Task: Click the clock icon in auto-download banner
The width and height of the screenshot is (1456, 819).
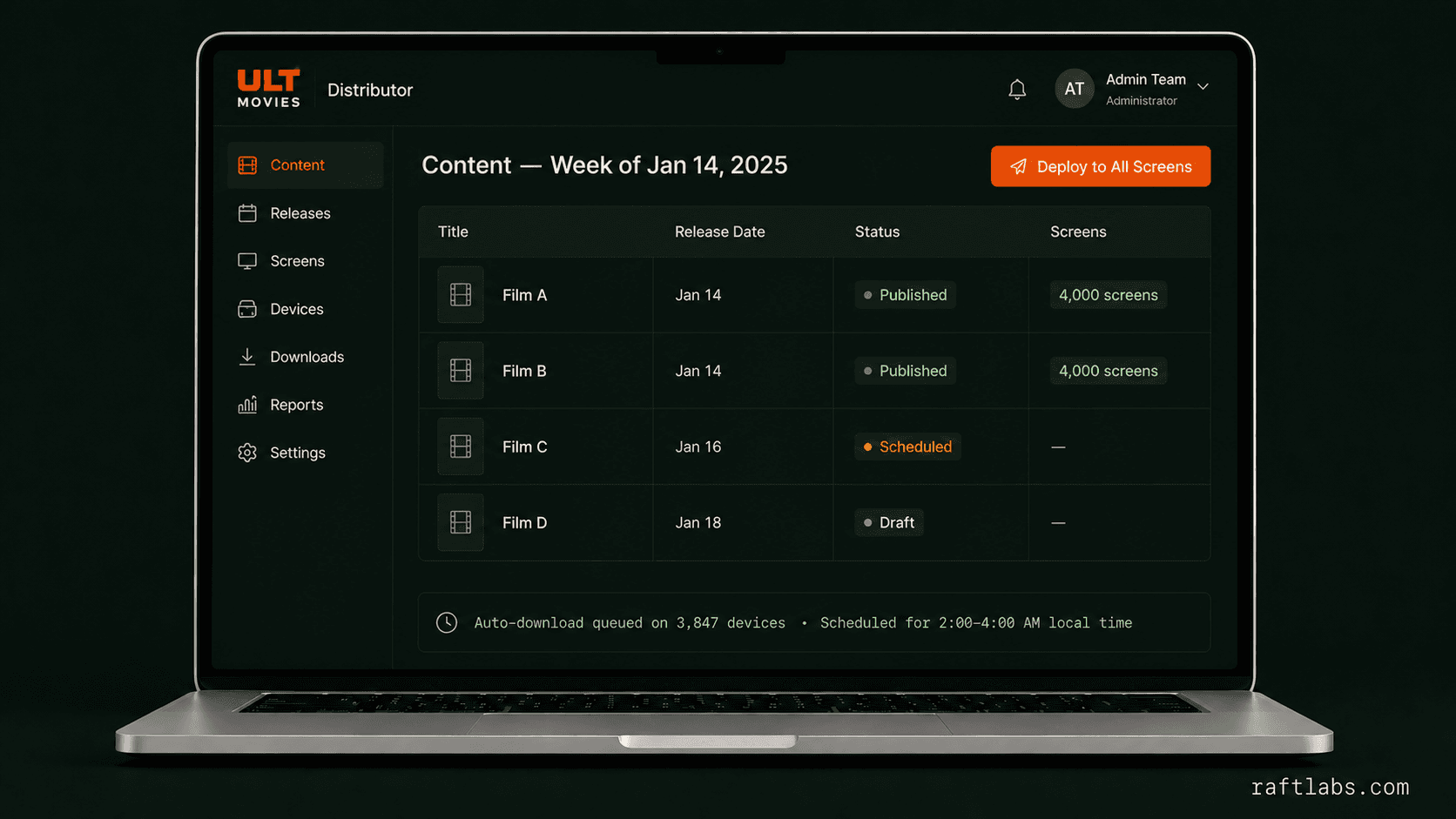Action: tap(447, 622)
